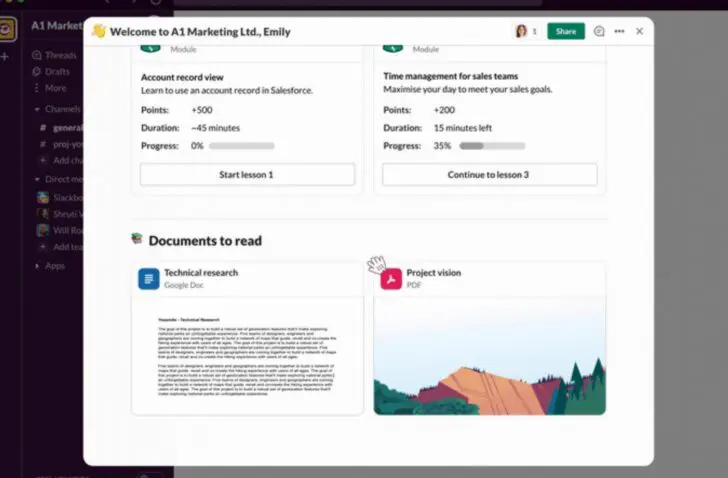Click the Add channels plus icon

pos(43,160)
